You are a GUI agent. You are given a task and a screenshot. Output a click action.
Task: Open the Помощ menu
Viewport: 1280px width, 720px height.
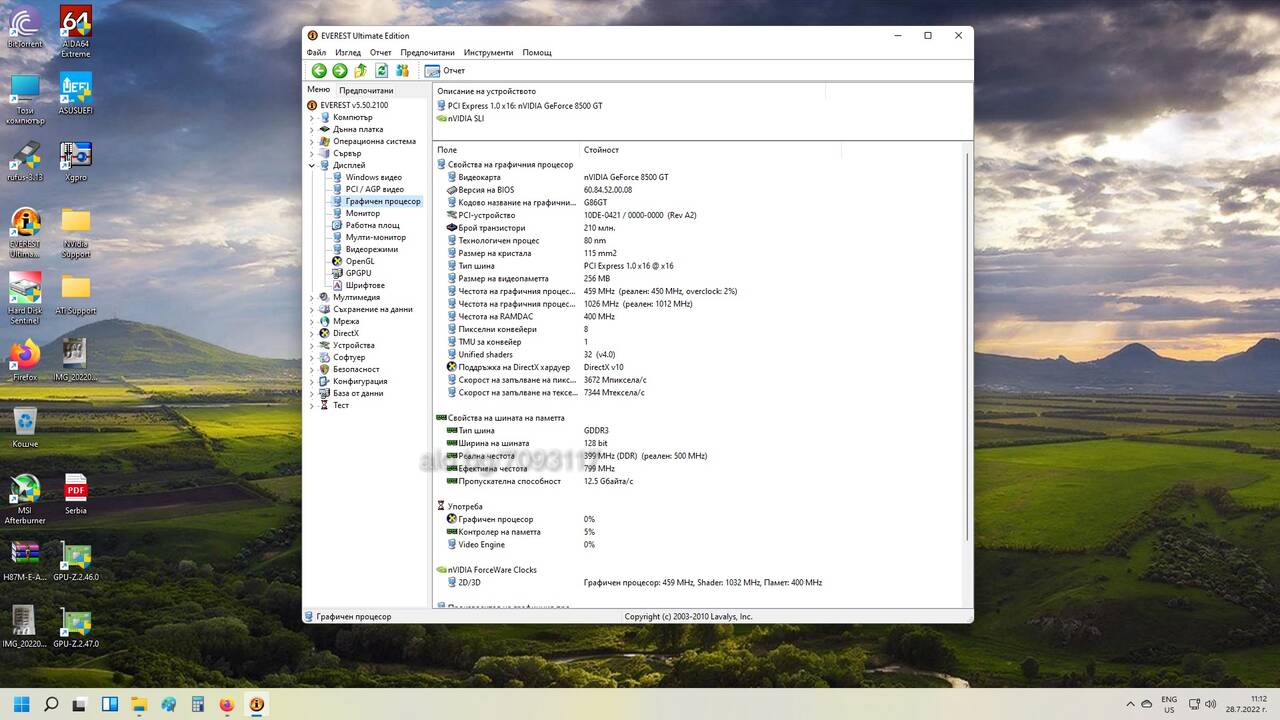tap(537, 52)
